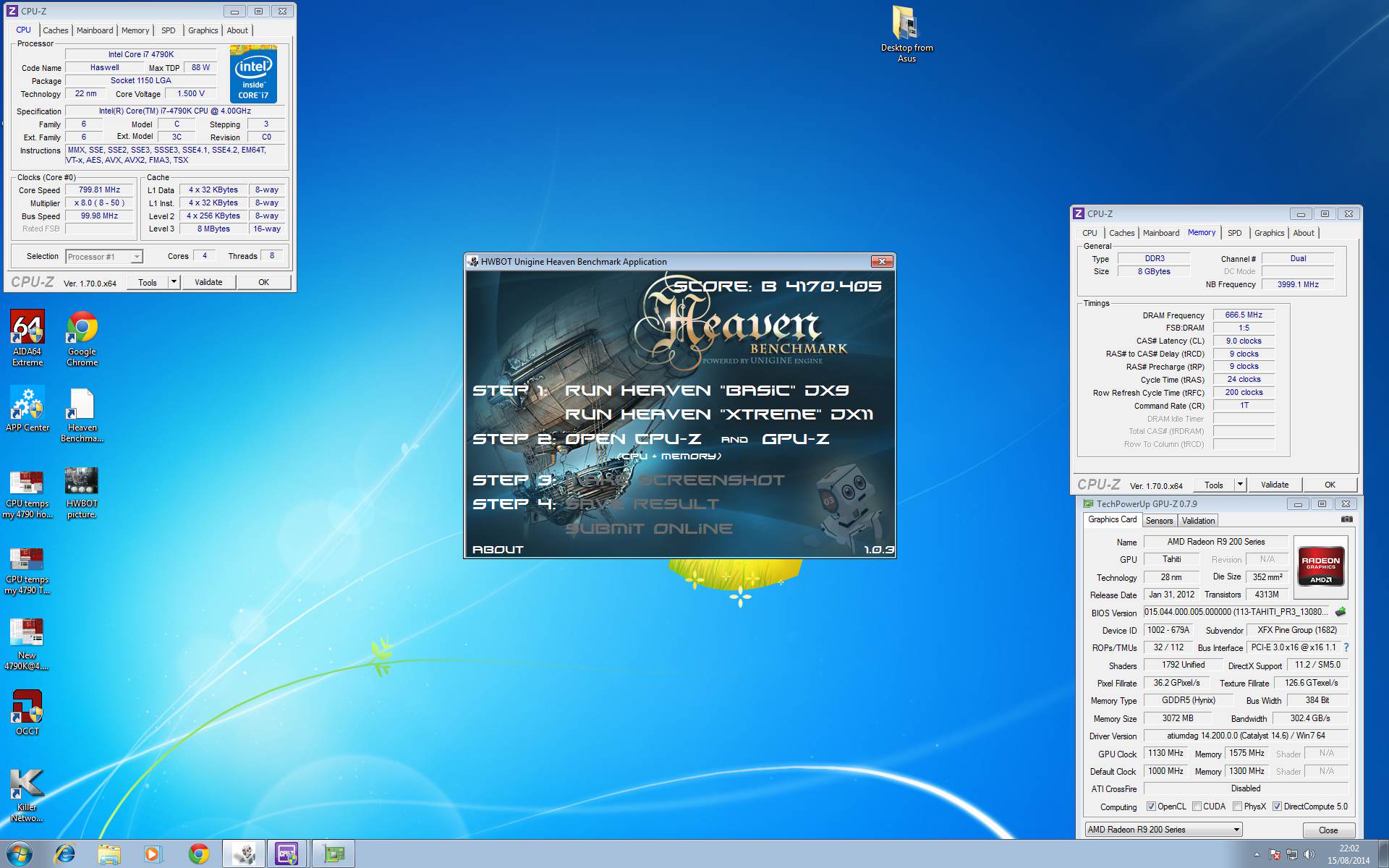The image size is (1389, 868).
Task: Click the network tray icon
Action: (1292, 854)
